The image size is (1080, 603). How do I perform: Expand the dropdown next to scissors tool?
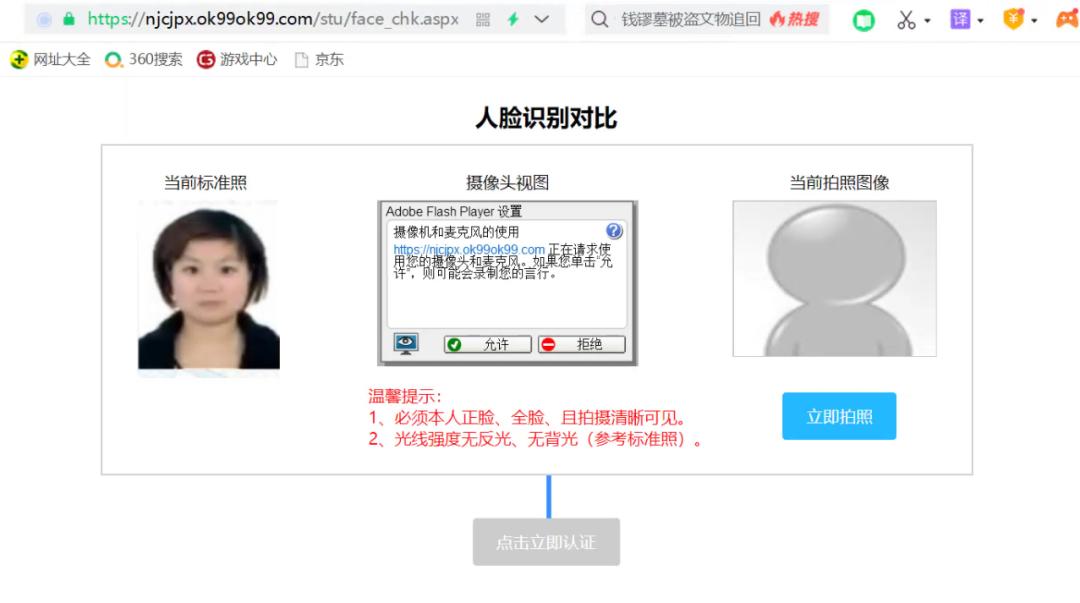927,19
